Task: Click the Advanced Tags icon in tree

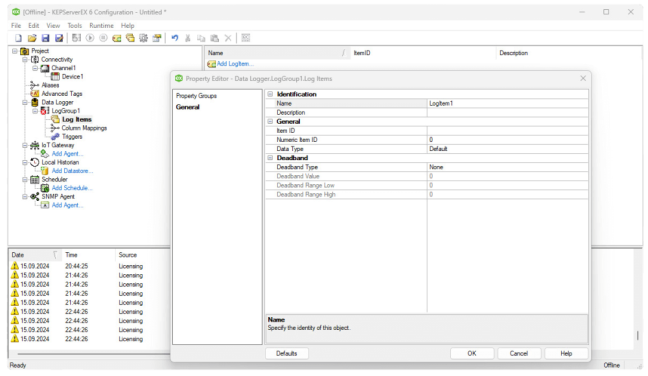Action: click(x=35, y=94)
